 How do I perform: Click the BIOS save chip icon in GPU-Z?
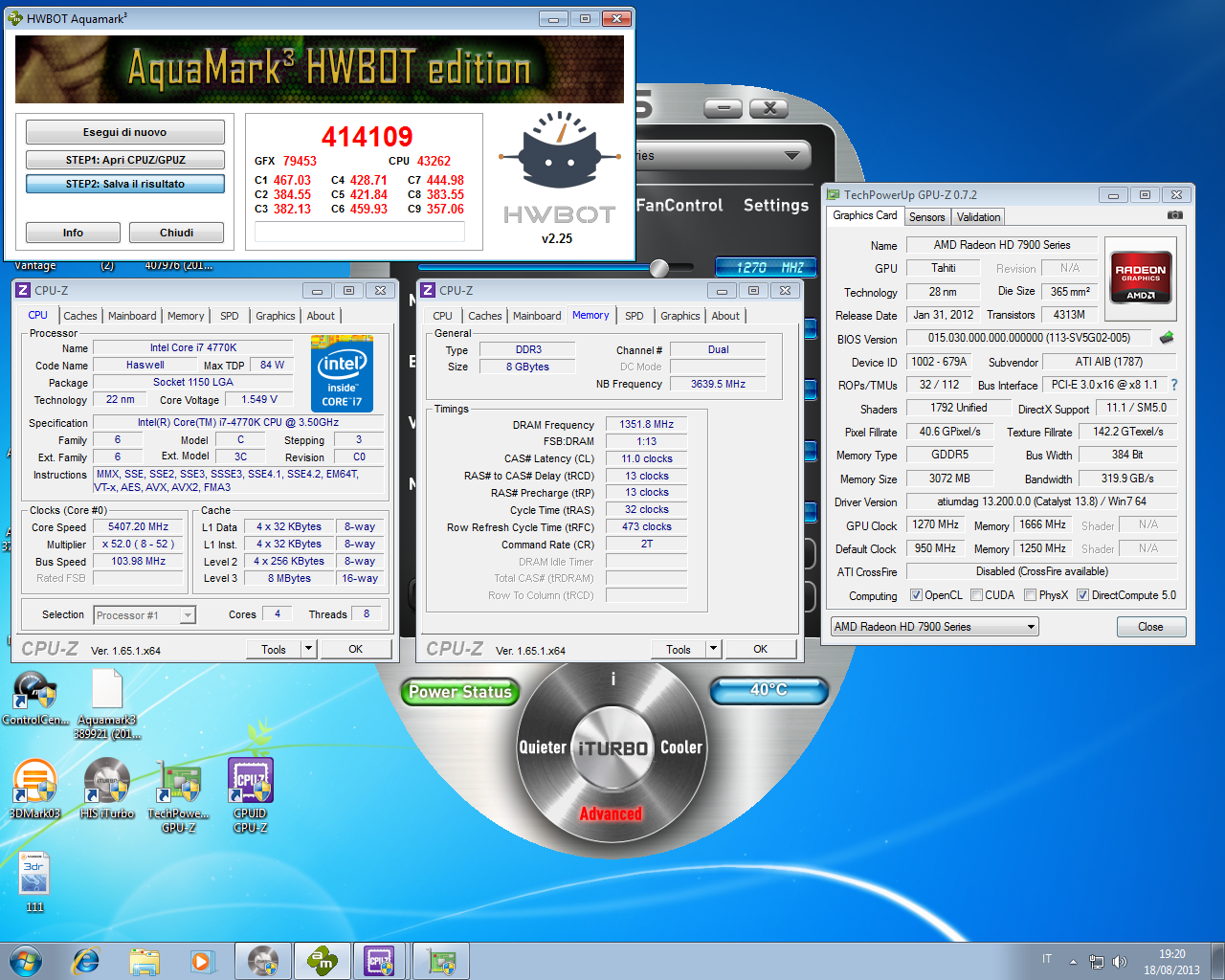click(1167, 338)
